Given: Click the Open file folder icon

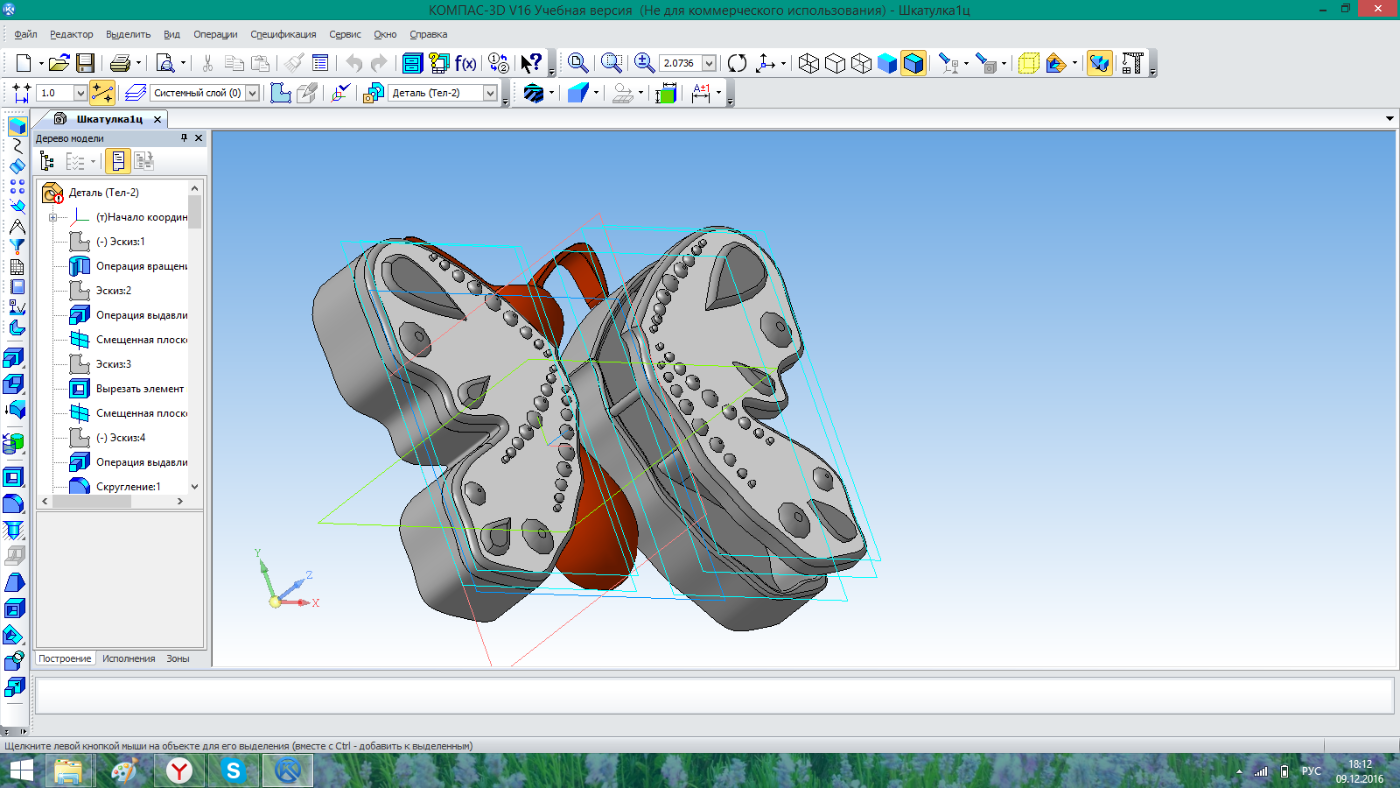Looking at the screenshot, I should (x=59, y=63).
